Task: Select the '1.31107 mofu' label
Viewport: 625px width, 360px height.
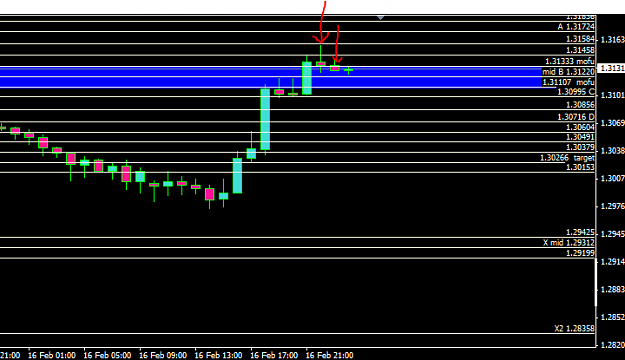Action: [x=568, y=82]
